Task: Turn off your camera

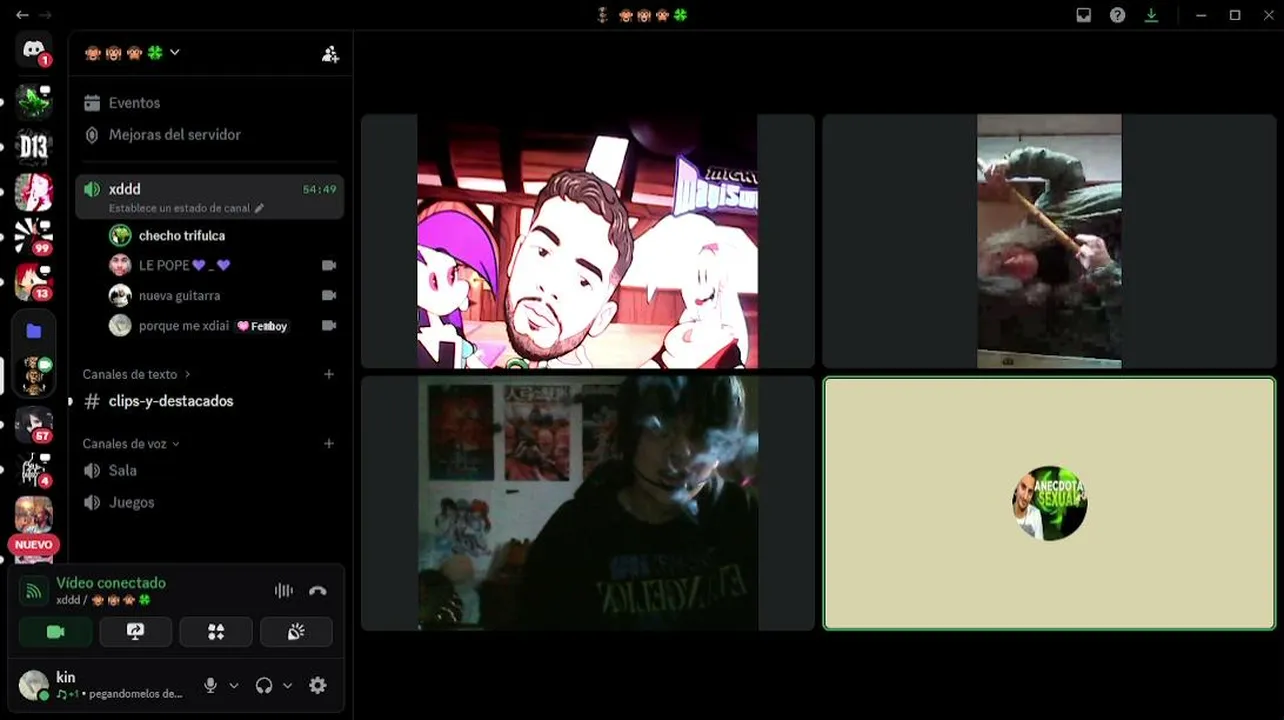Action: pos(55,632)
